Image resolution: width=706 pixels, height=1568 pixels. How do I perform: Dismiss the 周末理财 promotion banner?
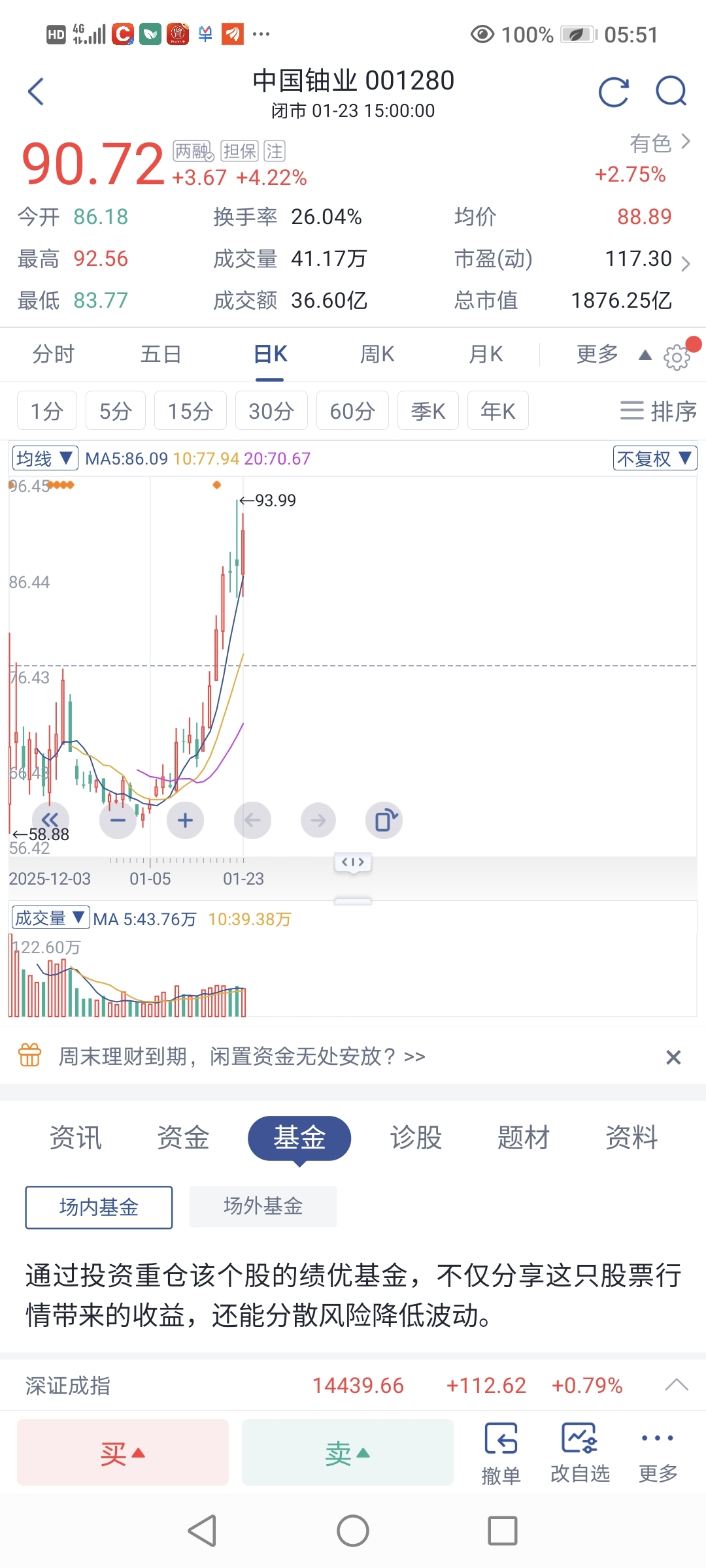[x=673, y=1057]
